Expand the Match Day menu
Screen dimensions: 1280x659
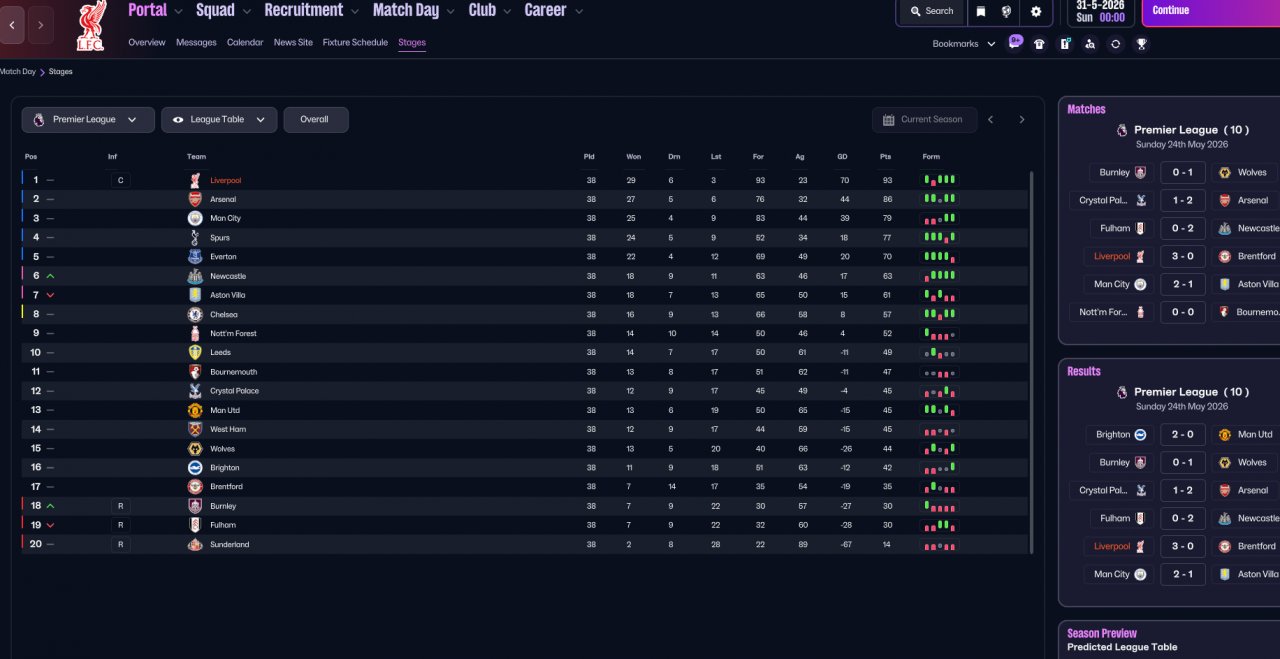(x=414, y=10)
